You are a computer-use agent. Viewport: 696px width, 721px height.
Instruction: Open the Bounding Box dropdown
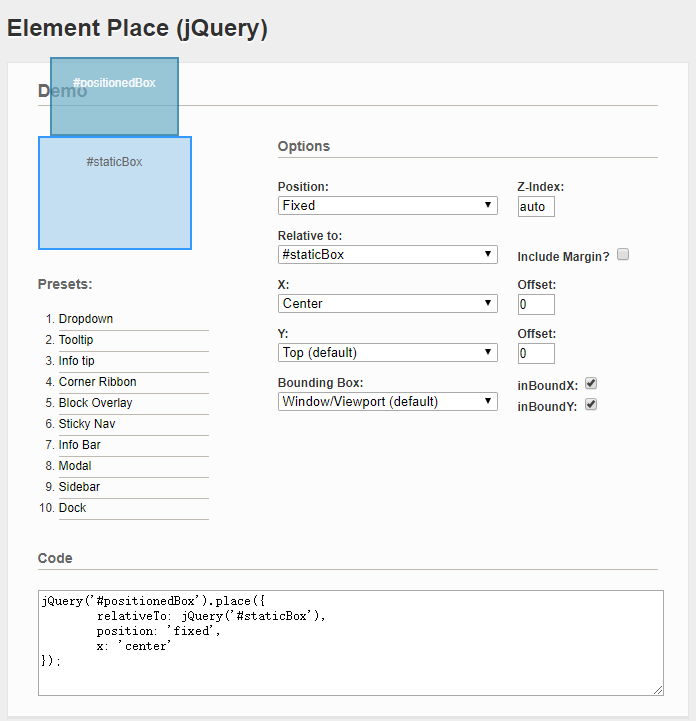[388, 401]
